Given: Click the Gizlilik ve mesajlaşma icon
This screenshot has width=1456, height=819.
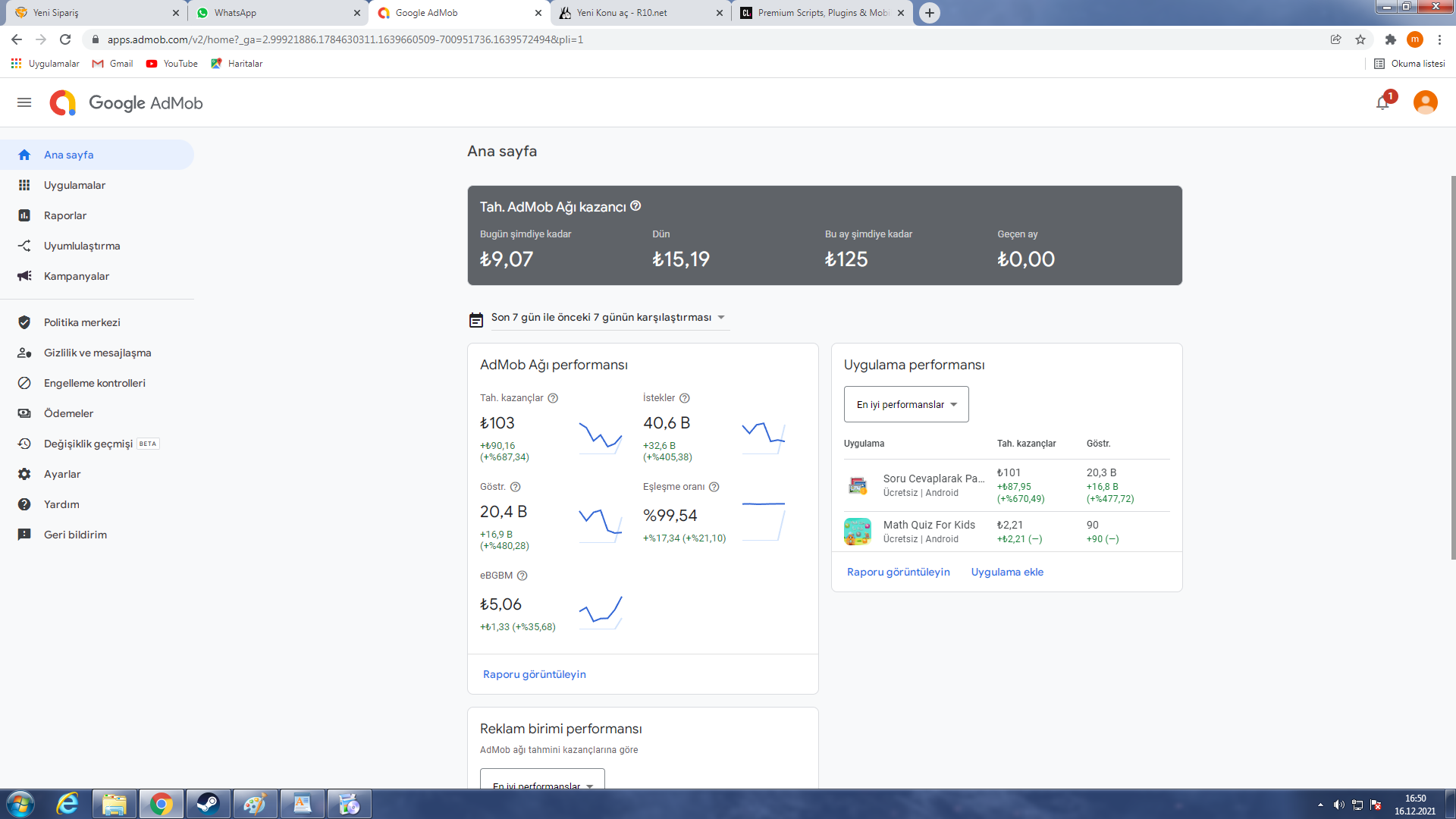Looking at the screenshot, I should [x=24, y=353].
